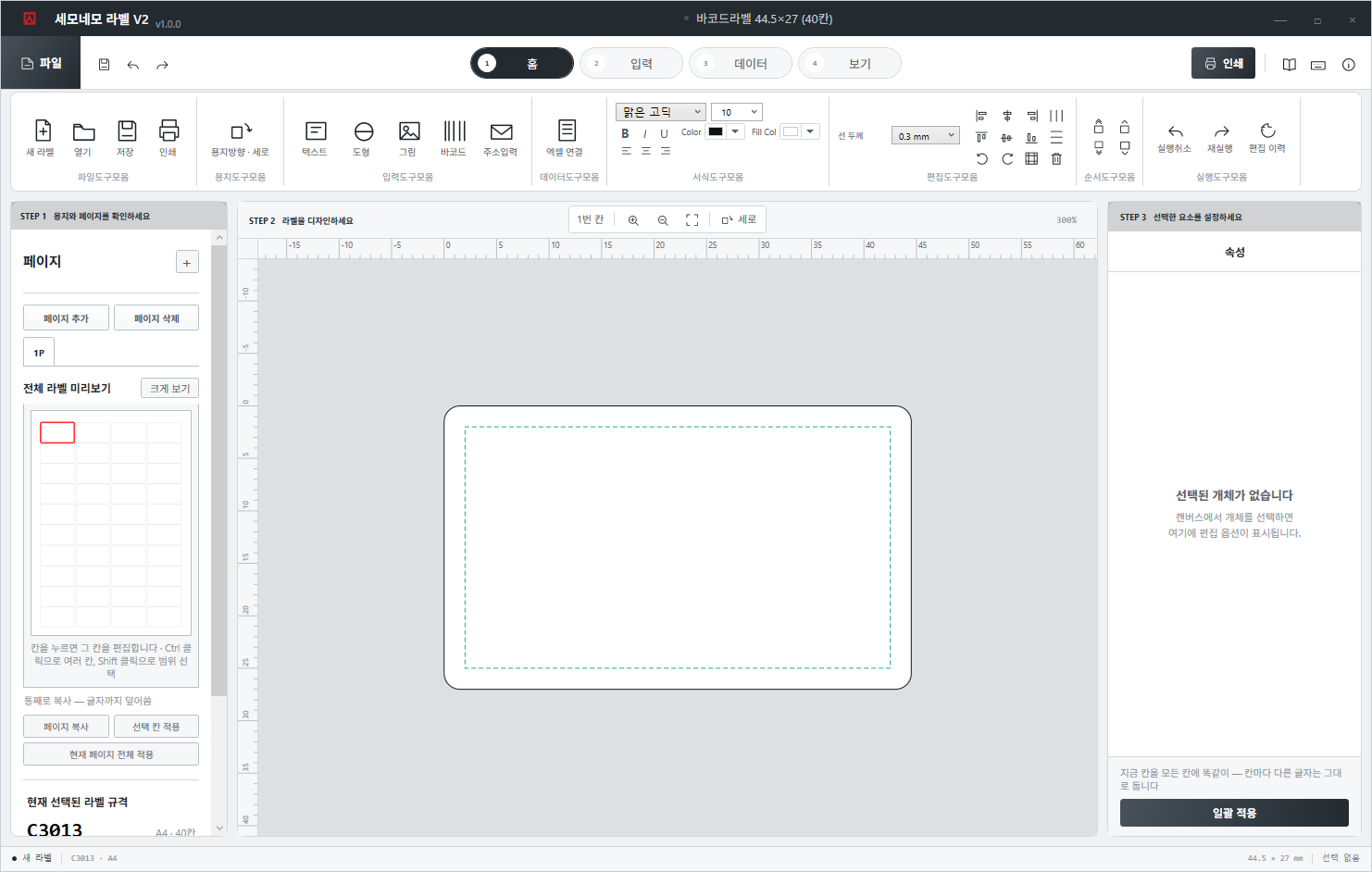Click fit-to-screen icon on canvas toolbar
The height and width of the screenshot is (872, 1372).
pos(692,220)
